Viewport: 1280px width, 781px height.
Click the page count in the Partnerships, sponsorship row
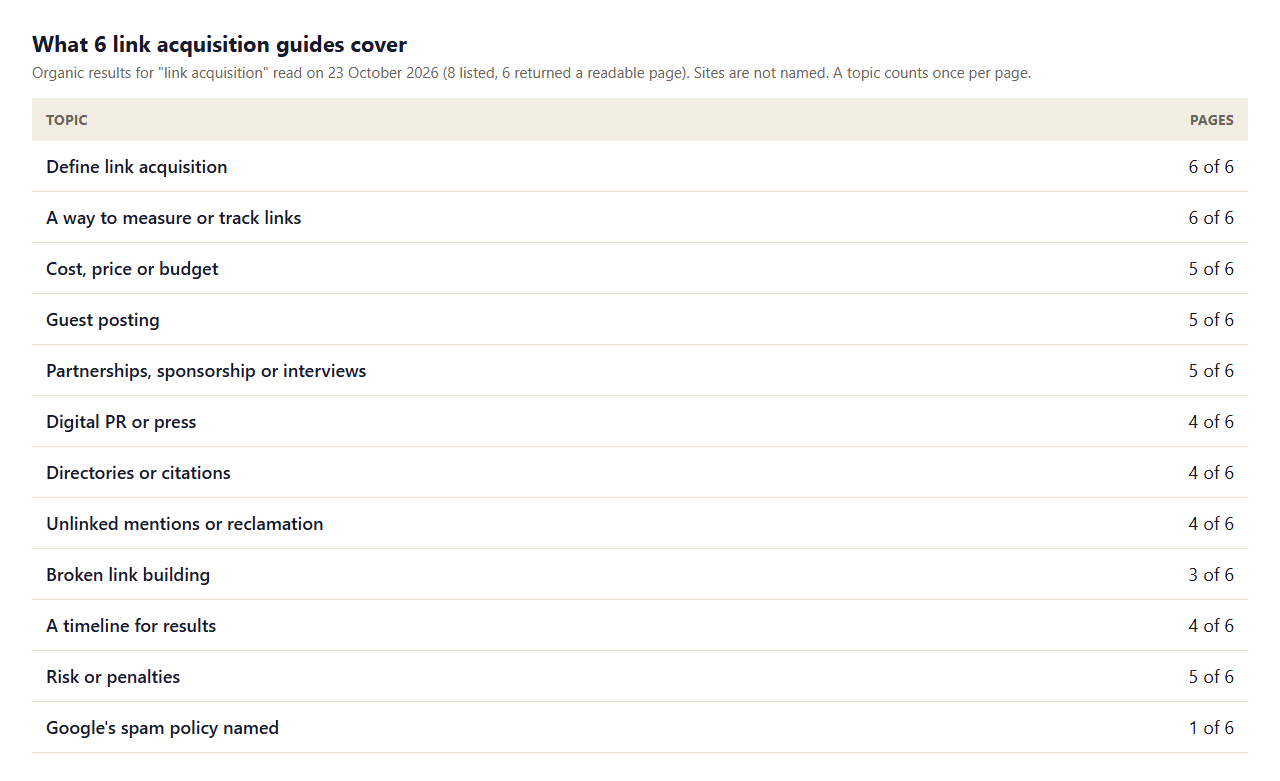coord(1211,371)
